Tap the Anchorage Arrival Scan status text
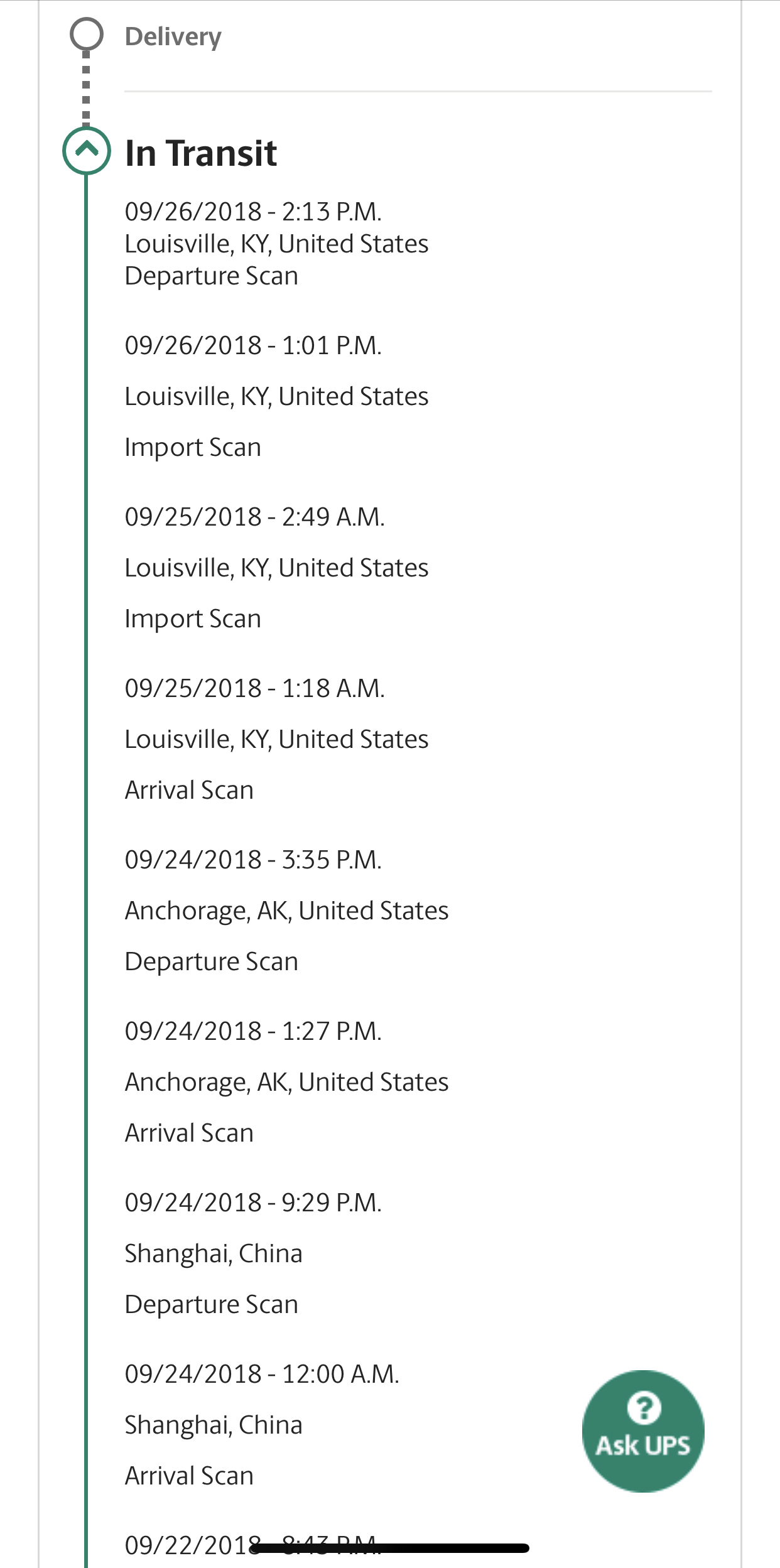The width and height of the screenshot is (780, 1568). (189, 1133)
